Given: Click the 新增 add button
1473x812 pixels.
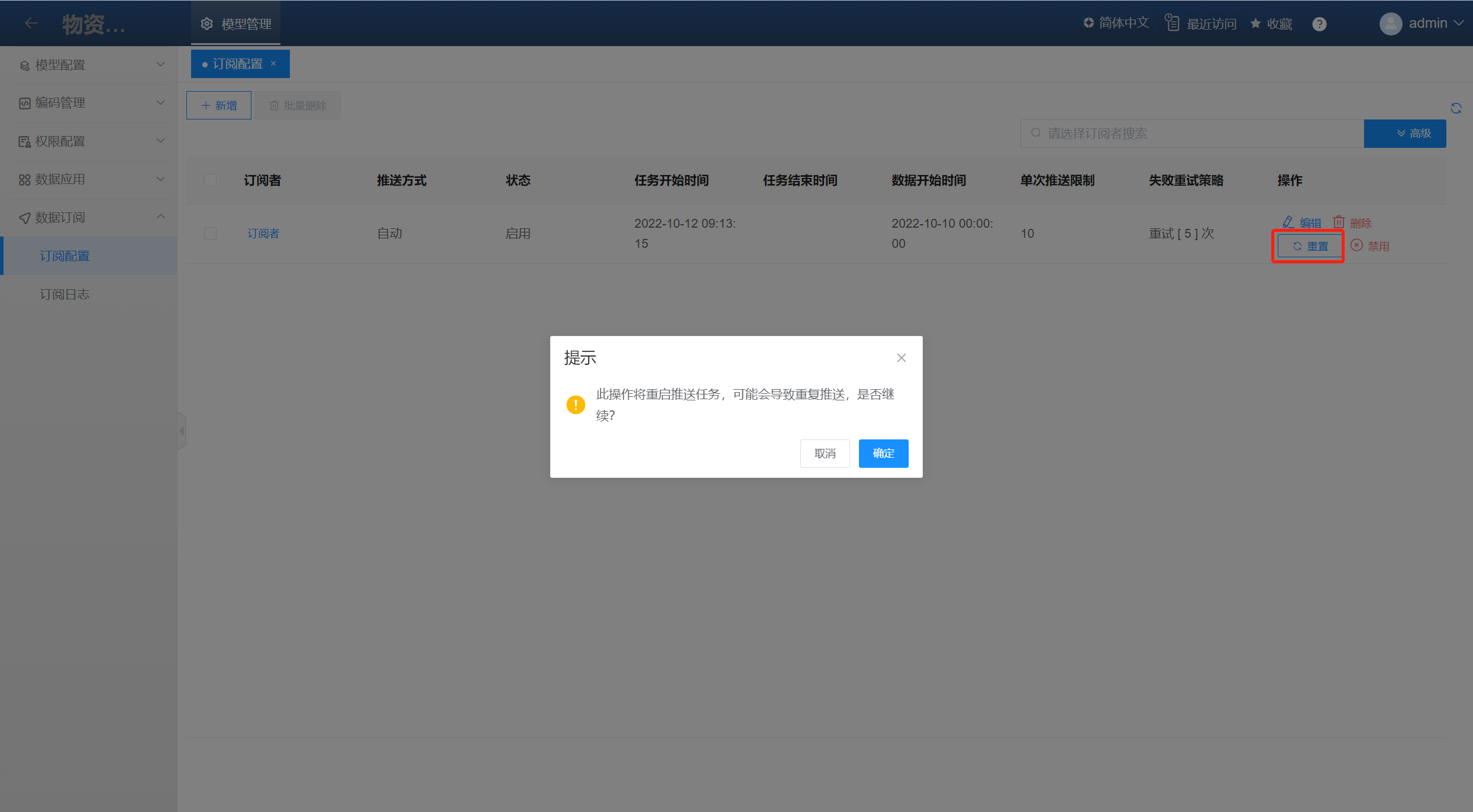Looking at the screenshot, I should tap(219, 105).
